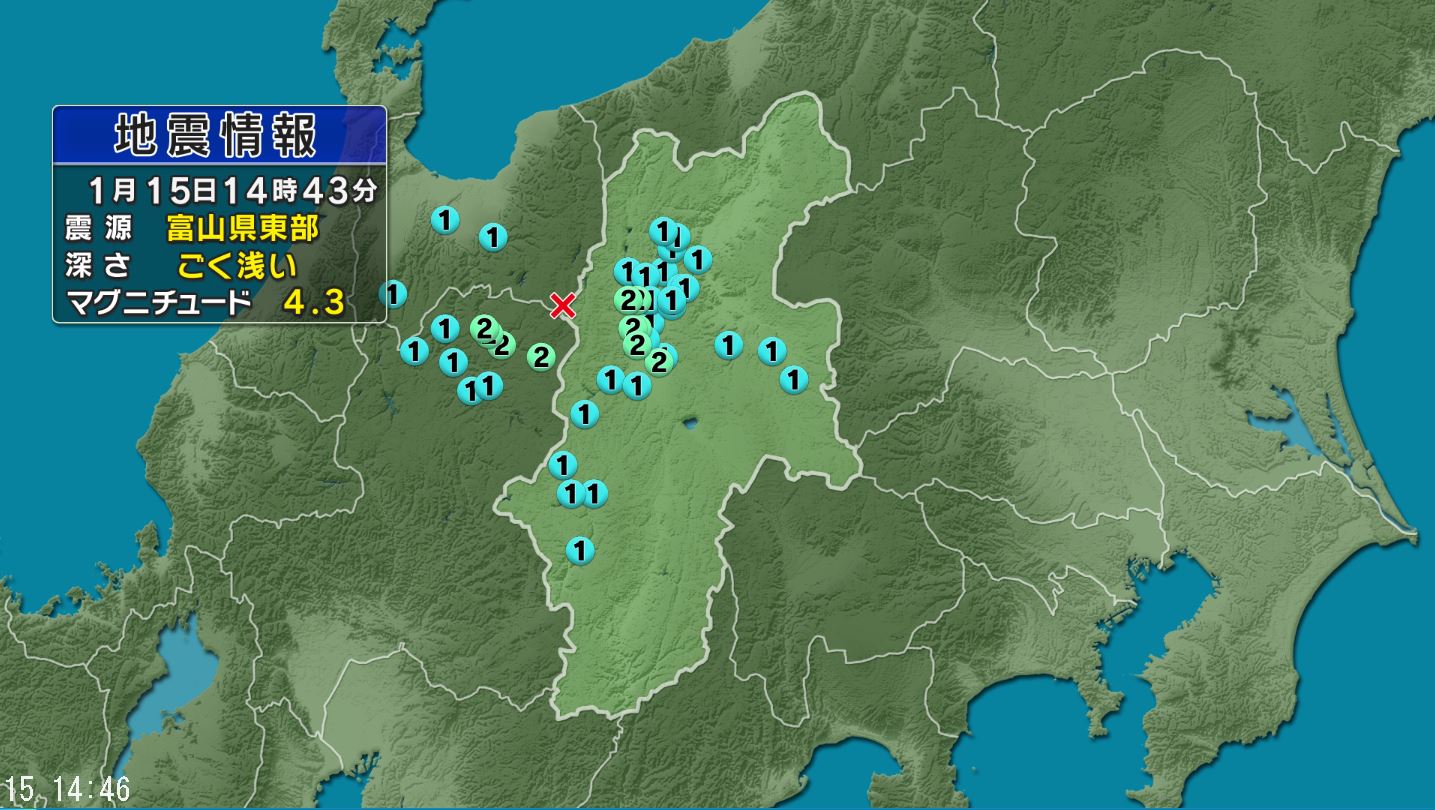Select intensity 2 marker nearest left of epicenter
Viewport: 1435px width, 810px height.
(x=541, y=355)
